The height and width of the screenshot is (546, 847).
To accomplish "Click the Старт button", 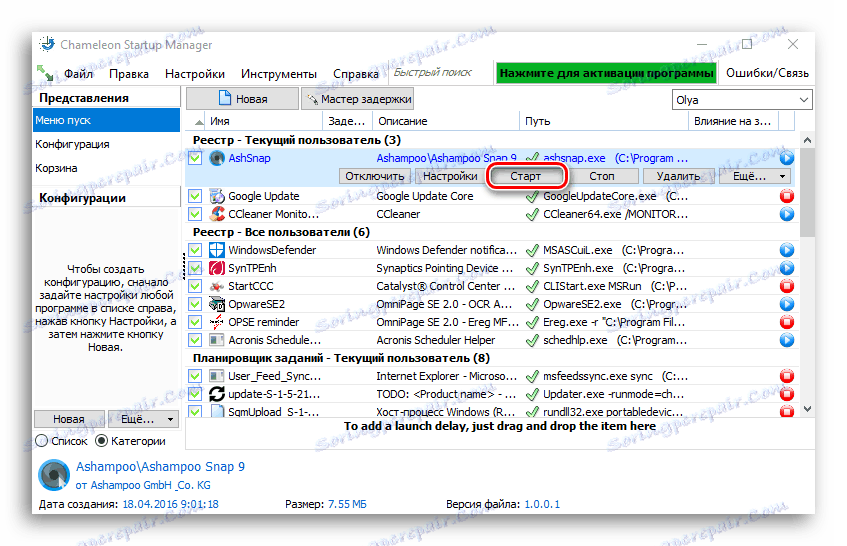I will [526, 176].
